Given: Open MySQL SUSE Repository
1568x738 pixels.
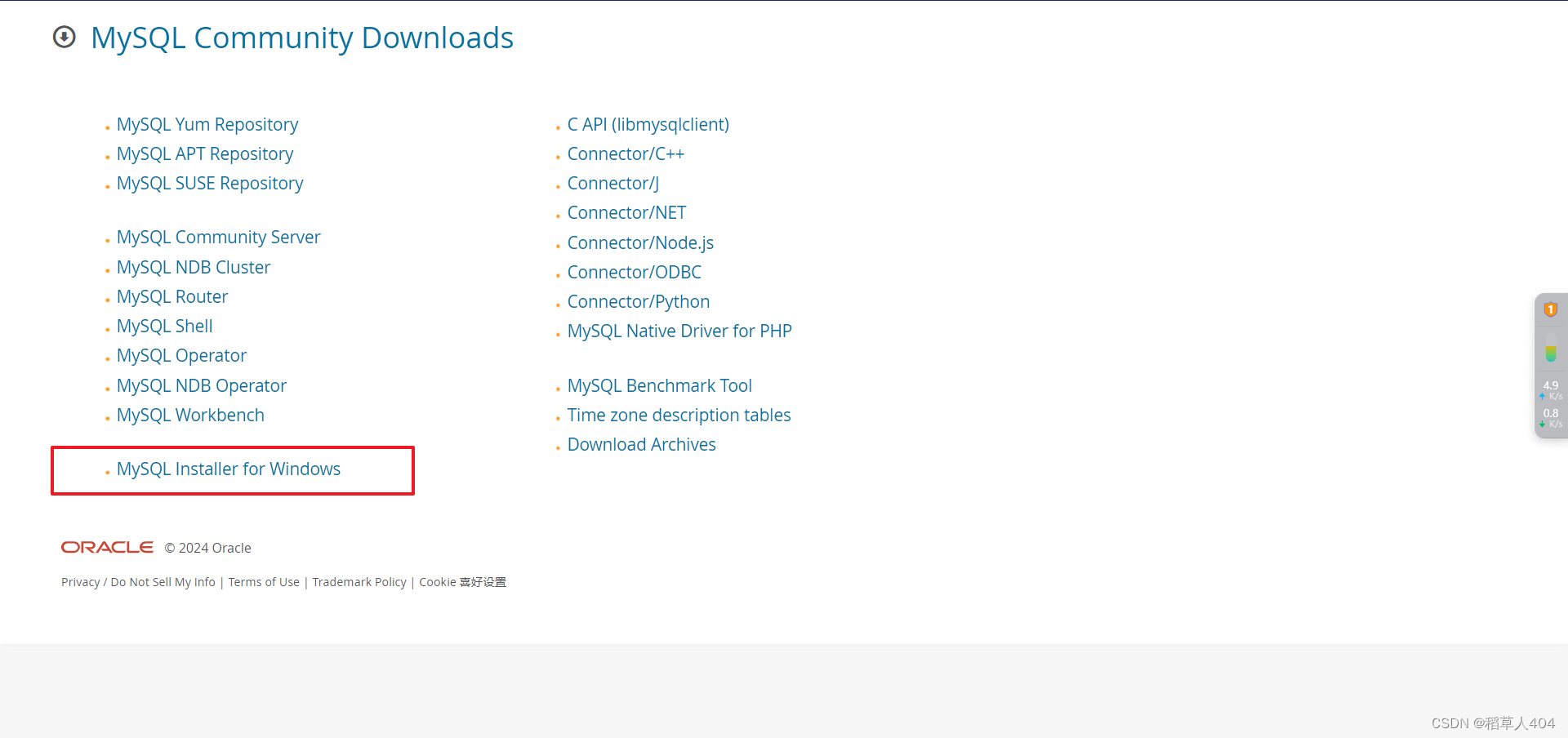Looking at the screenshot, I should (210, 184).
